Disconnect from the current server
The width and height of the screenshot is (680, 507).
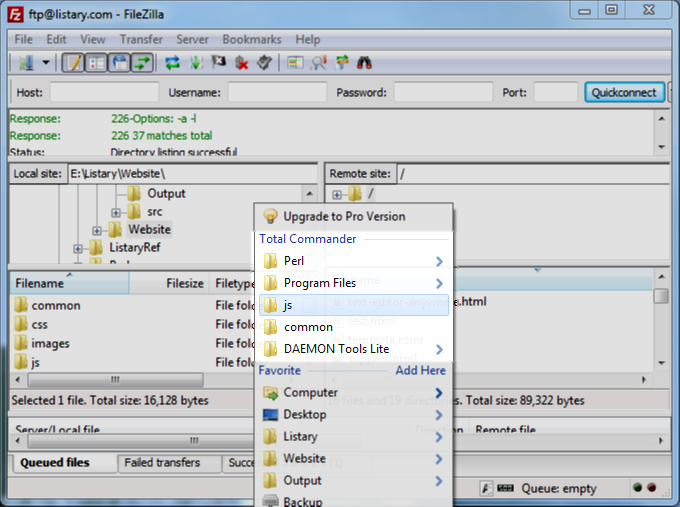(242, 63)
